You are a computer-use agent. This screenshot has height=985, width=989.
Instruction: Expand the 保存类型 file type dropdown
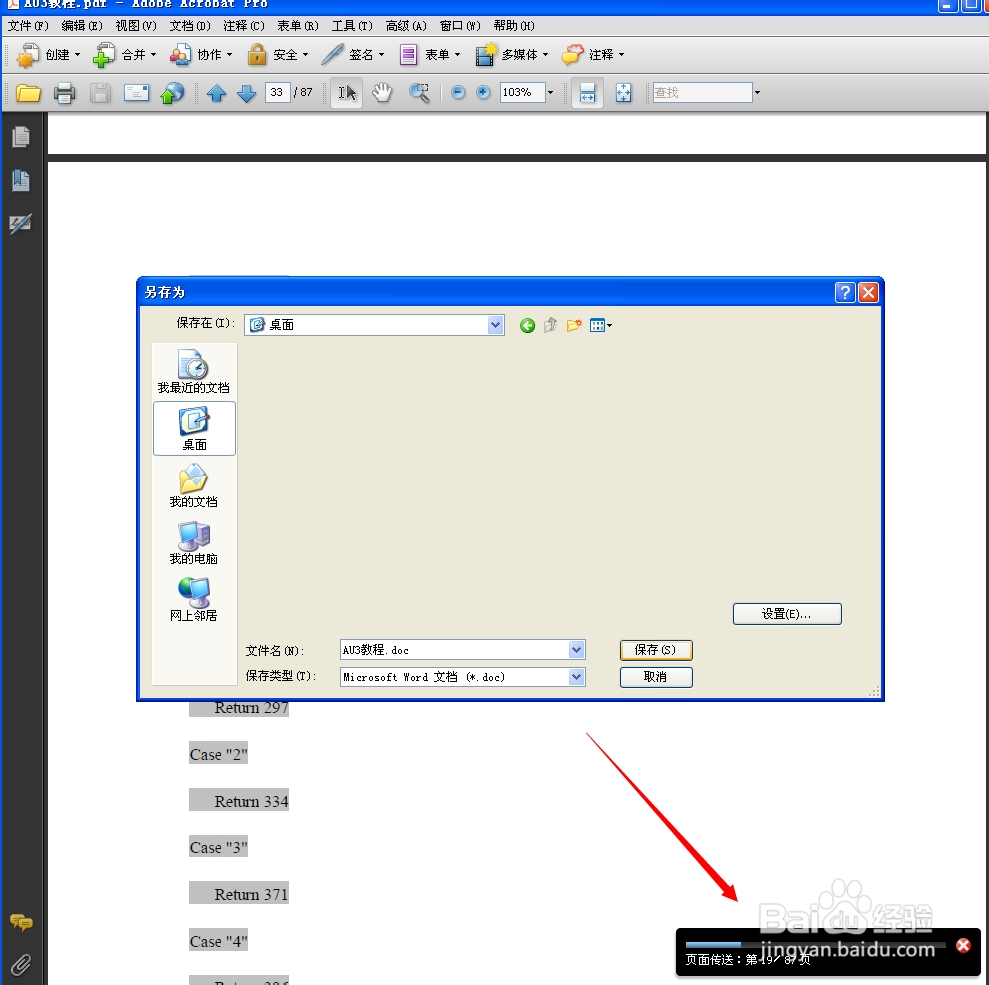pyautogui.click(x=576, y=677)
